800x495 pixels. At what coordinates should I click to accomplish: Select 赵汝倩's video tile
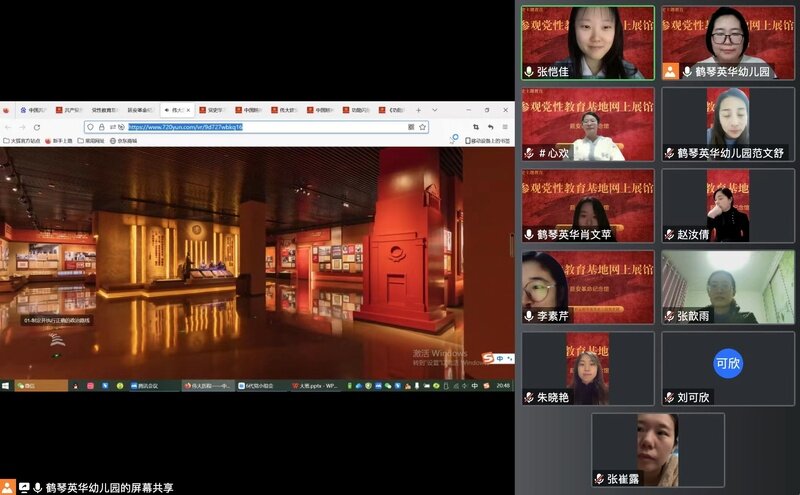(x=728, y=206)
